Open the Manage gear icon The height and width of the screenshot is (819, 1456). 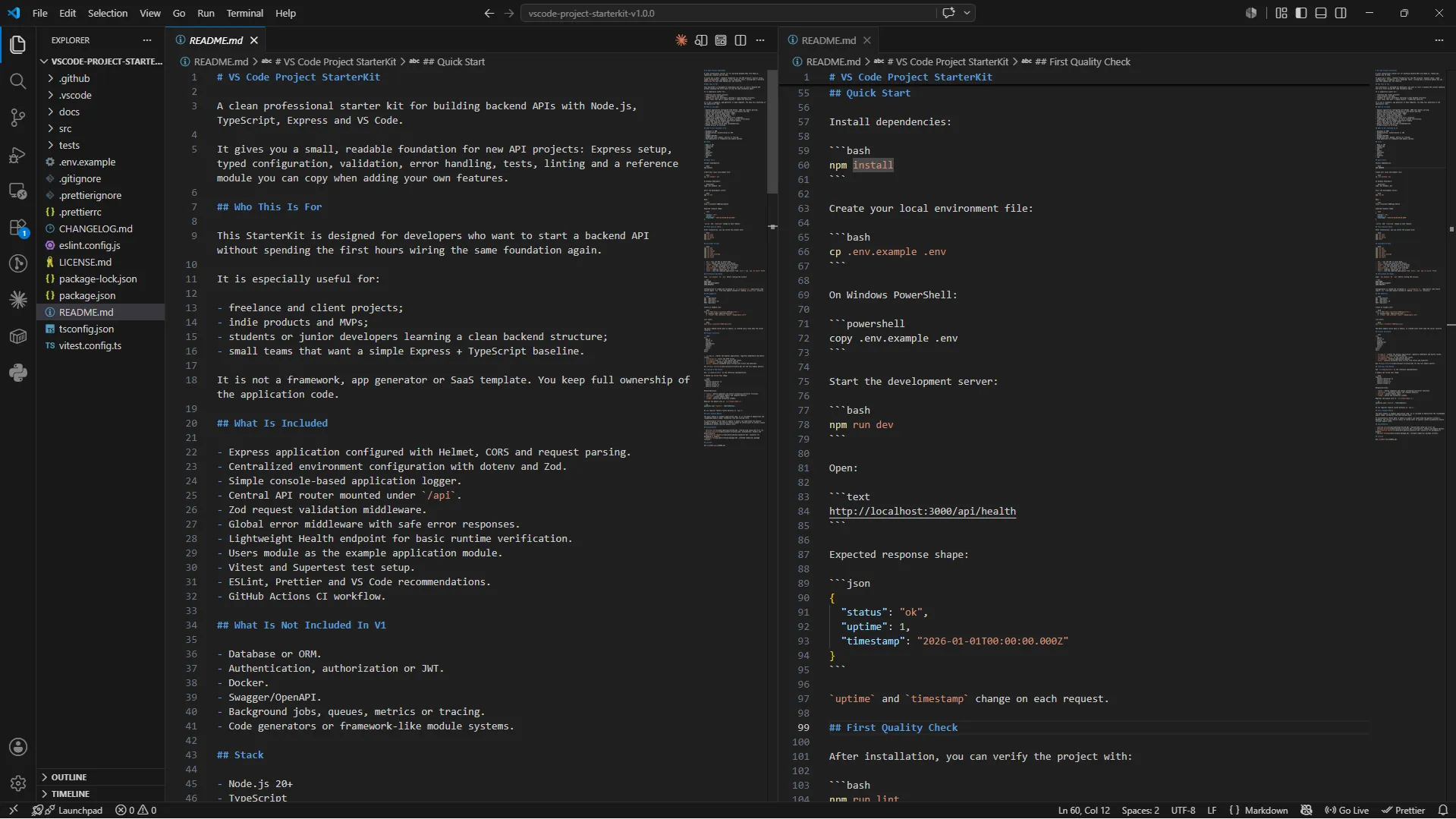click(17, 783)
